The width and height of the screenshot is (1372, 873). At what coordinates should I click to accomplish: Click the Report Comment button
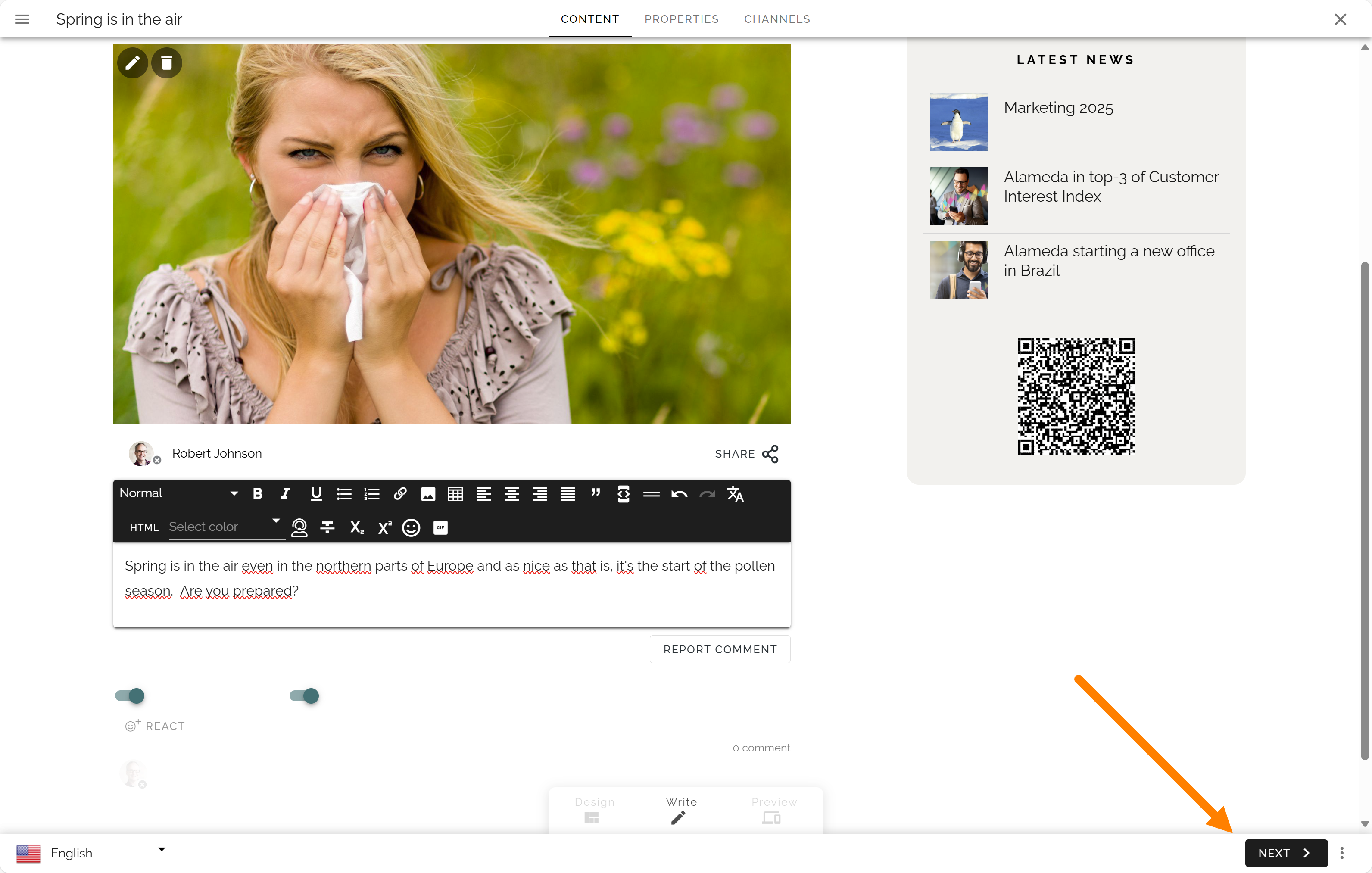(720, 650)
